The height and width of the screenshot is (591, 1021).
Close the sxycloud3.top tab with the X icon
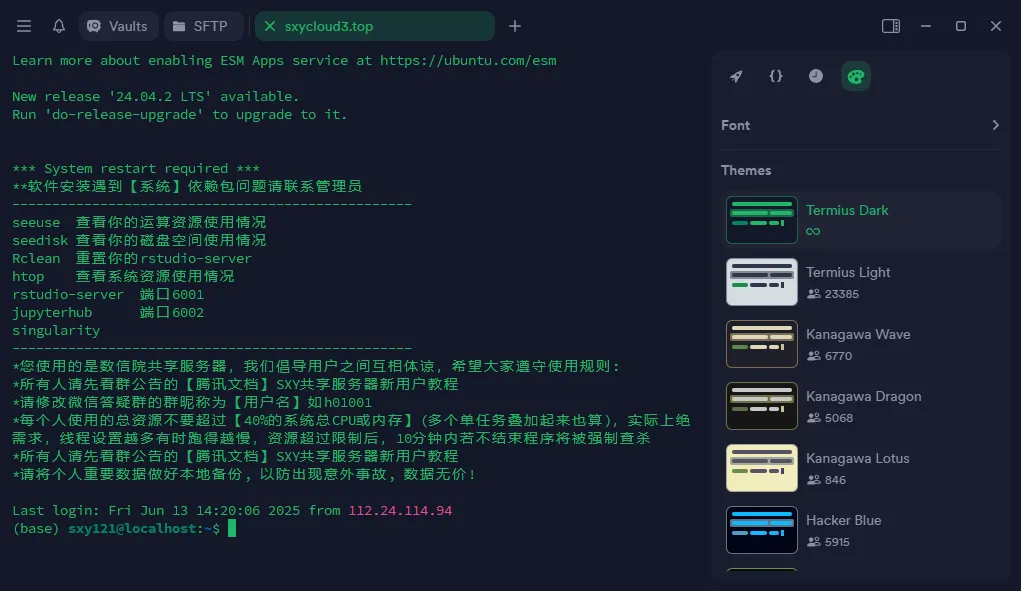click(x=270, y=26)
